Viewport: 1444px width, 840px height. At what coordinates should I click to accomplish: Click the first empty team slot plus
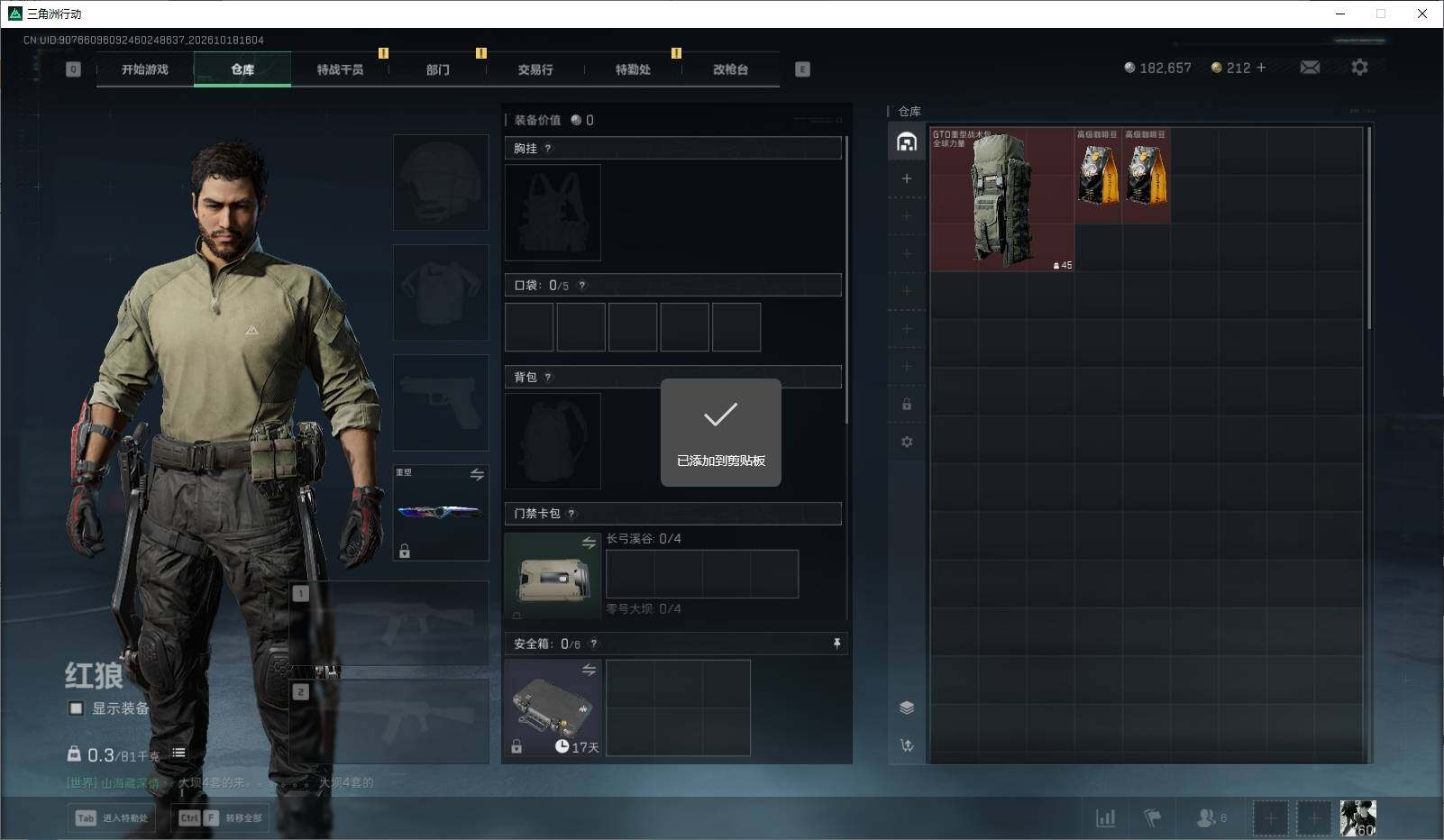click(1270, 817)
